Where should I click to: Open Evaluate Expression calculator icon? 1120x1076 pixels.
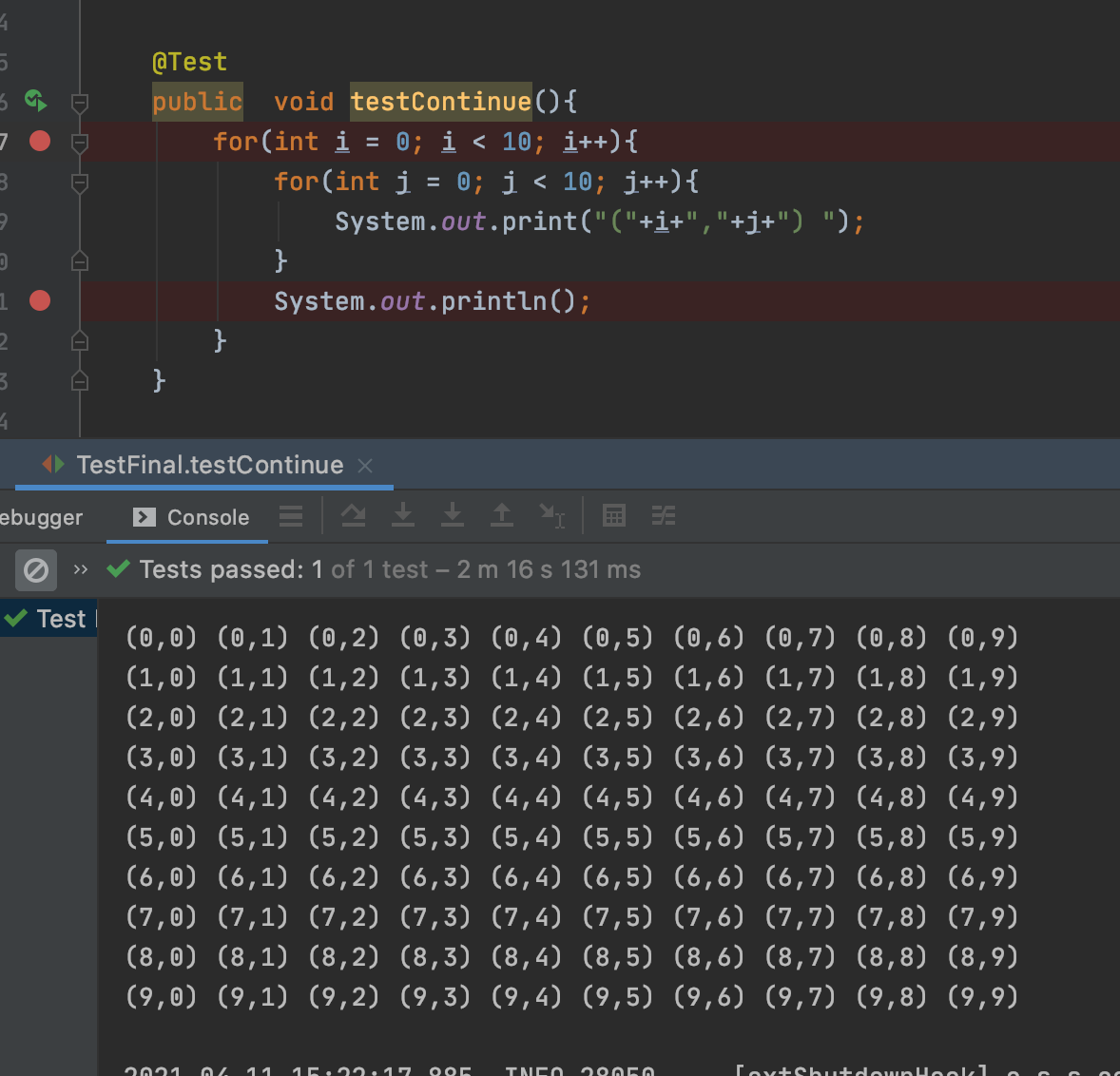point(614,515)
